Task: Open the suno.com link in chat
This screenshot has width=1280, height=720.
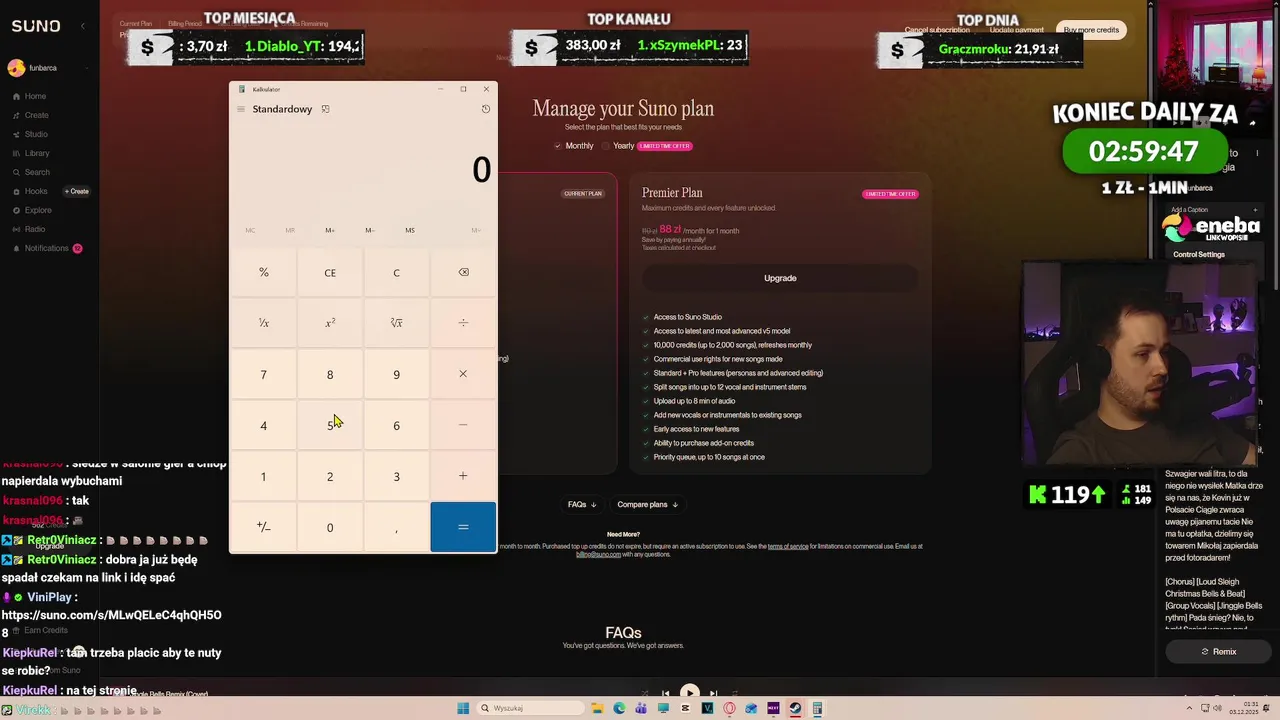Action: [x=111, y=623]
